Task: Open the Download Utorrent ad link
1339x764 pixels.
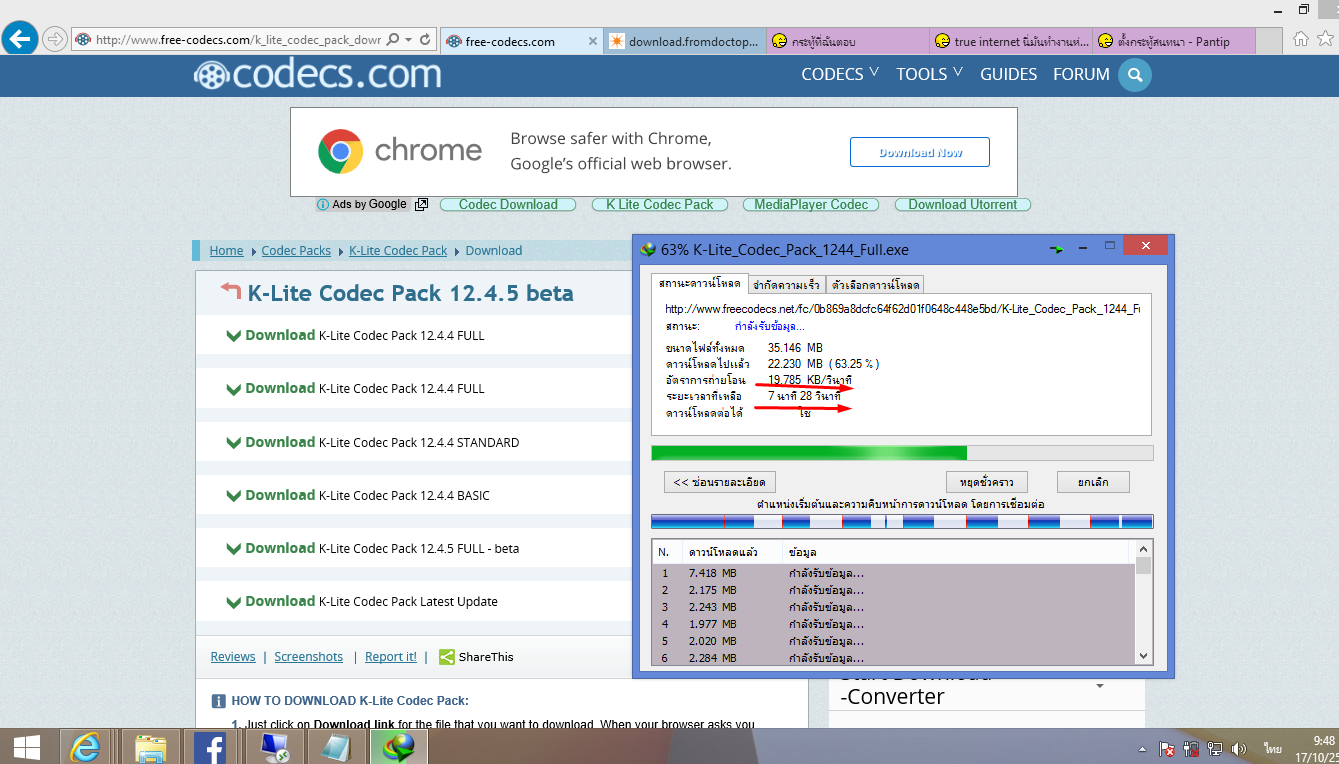Action: 963,204
